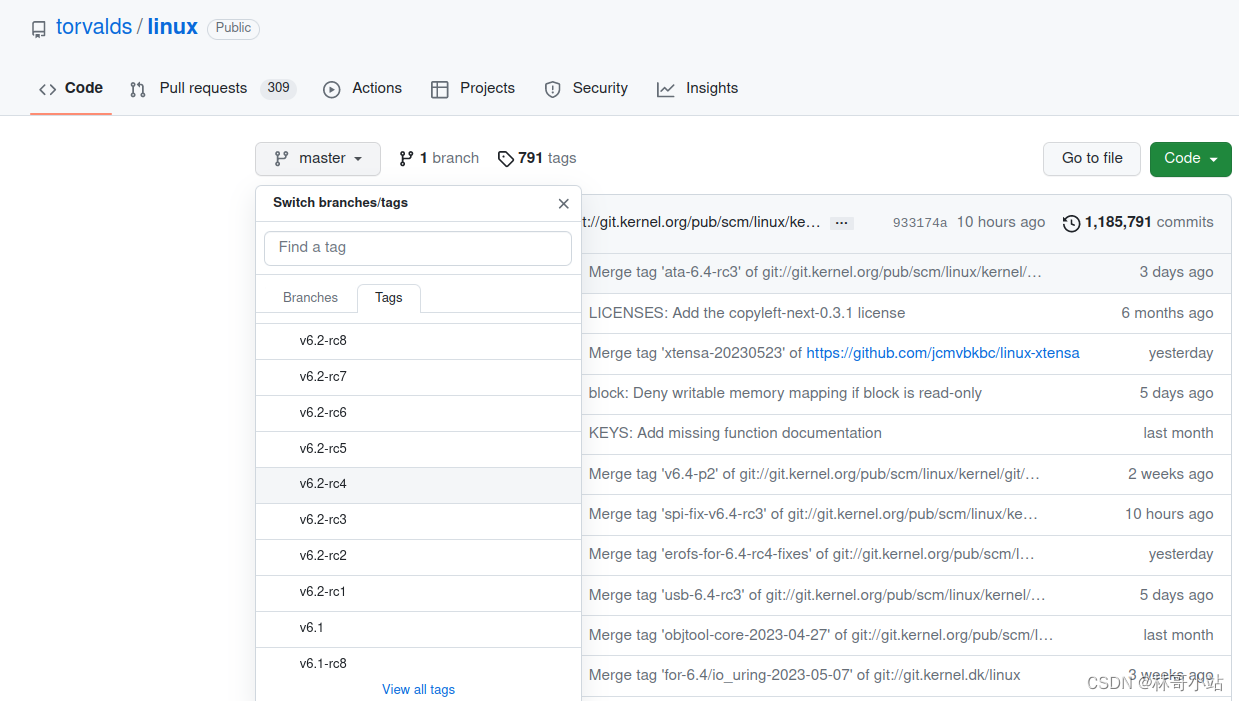This screenshot has width=1239, height=701.
Task: Click the Pull requests 309 counter badge
Action: coord(278,88)
